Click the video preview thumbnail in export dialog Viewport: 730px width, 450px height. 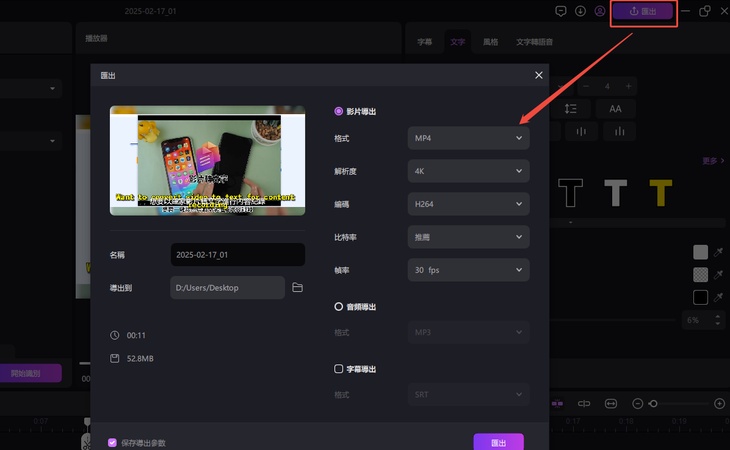(208, 161)
